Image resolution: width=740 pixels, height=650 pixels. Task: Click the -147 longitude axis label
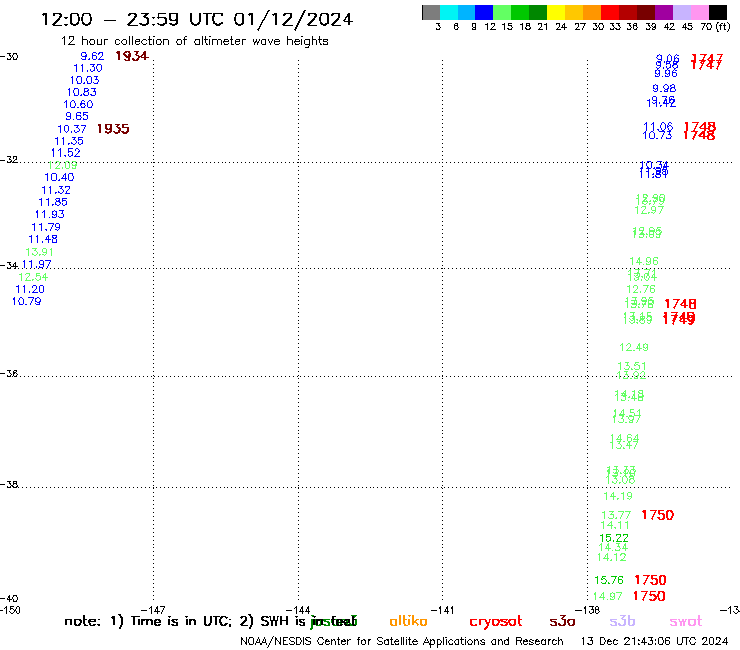click(x=153, y=610)
